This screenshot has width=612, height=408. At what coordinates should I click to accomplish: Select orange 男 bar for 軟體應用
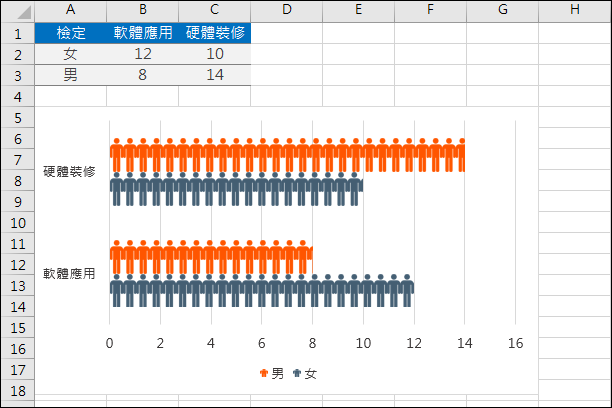(211, 257)
